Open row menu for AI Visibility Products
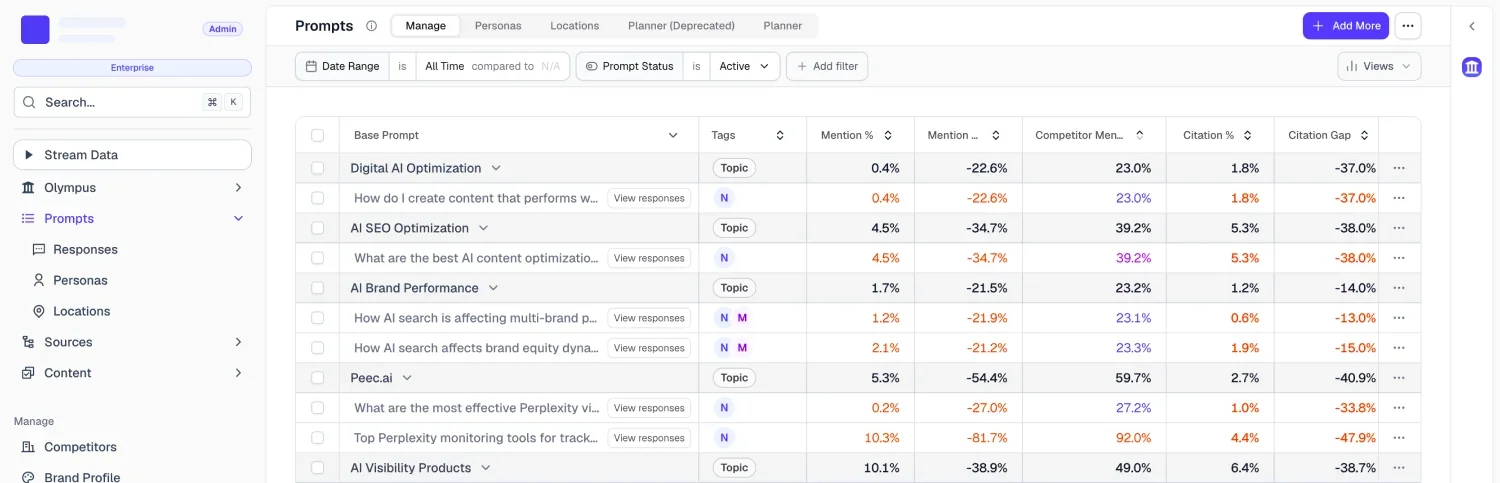 (x=1399, y=468)
